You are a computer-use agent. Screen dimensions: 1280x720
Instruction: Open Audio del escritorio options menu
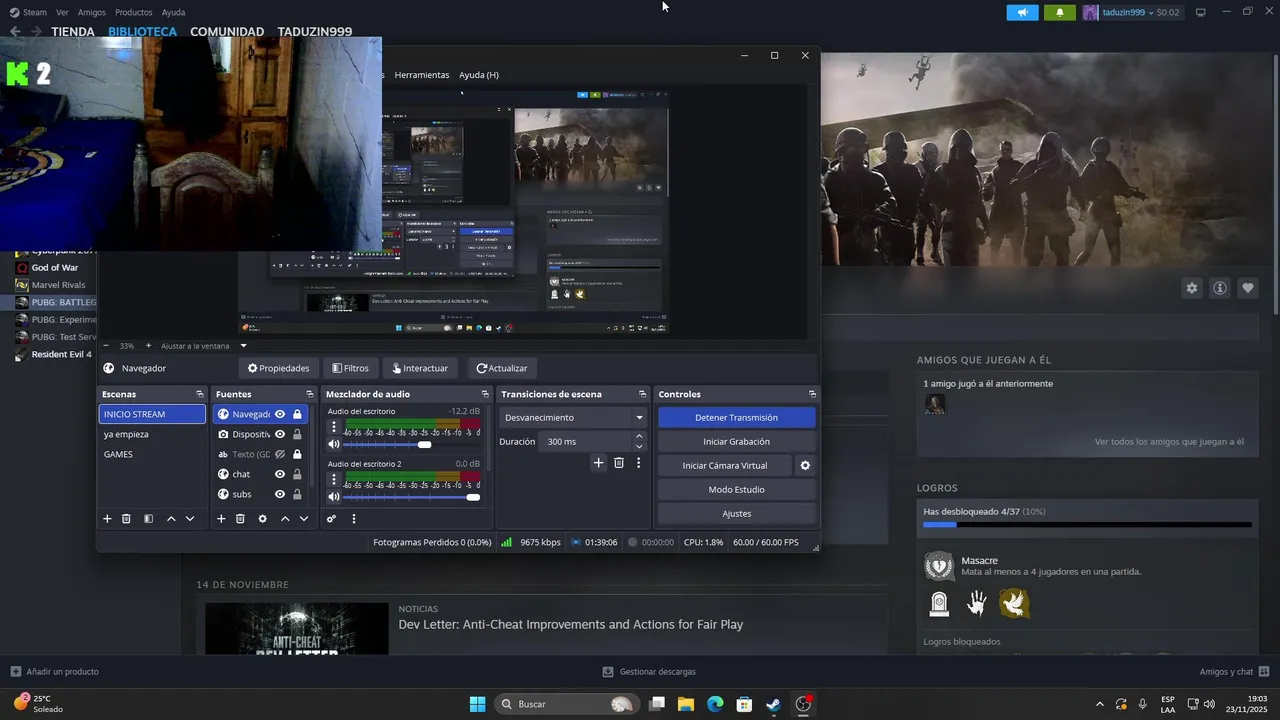click(x=334, y=427)
